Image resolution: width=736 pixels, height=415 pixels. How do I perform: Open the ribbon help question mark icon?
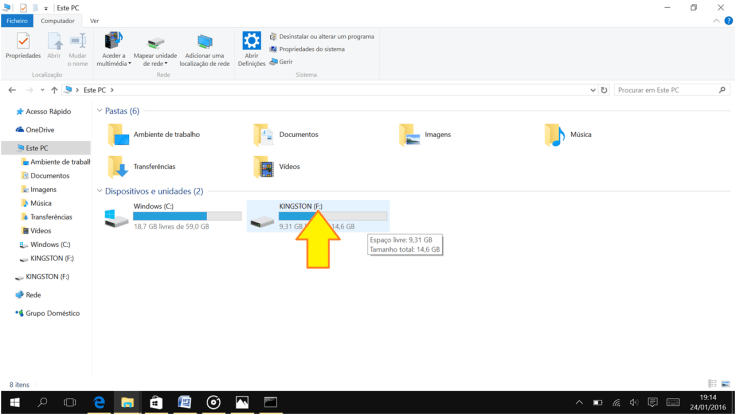(728, 20)
